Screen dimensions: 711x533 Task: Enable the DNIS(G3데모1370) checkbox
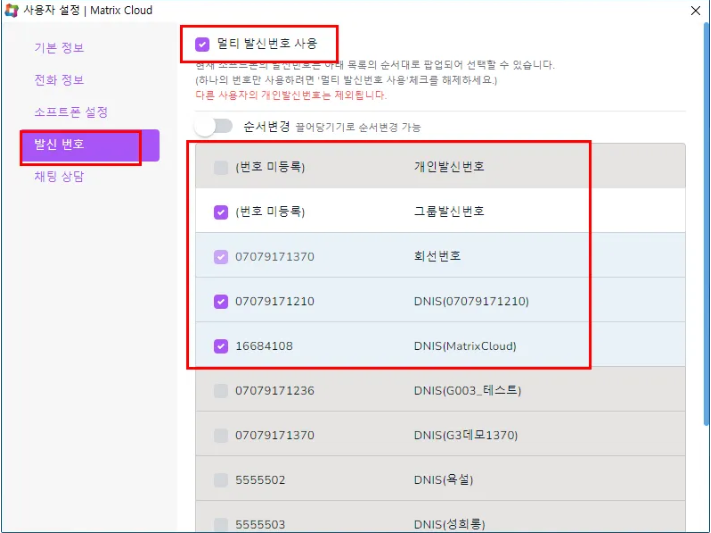click(x=221, y=435)
